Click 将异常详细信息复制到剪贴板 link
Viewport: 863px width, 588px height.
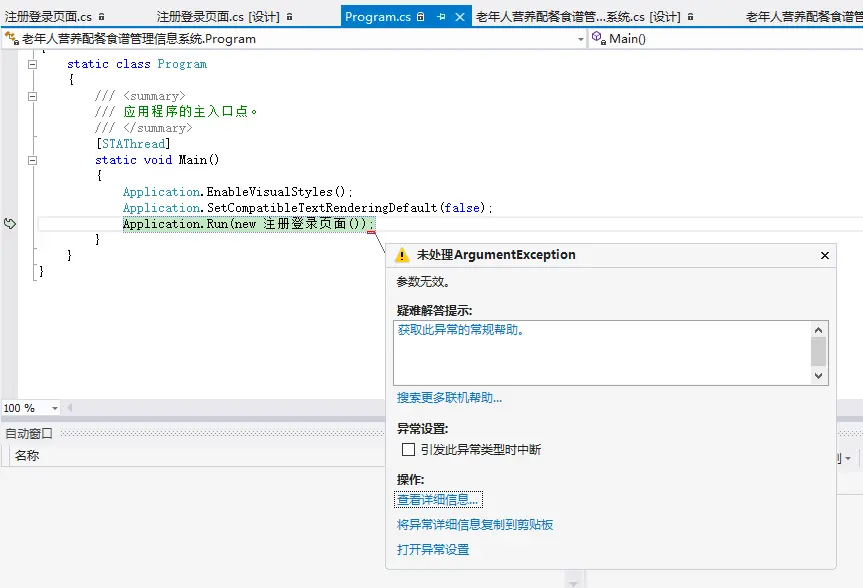click(475, 525)
